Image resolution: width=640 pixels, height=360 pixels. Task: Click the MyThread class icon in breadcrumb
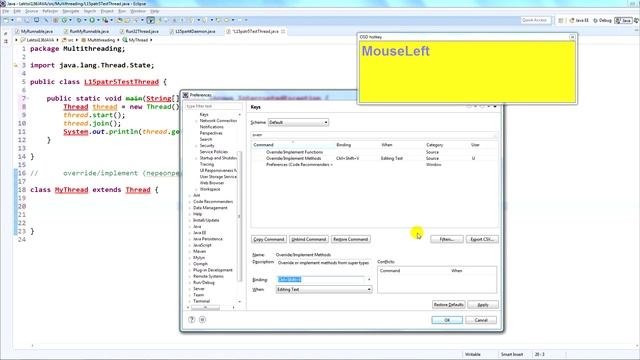click(x=125, y=40)
